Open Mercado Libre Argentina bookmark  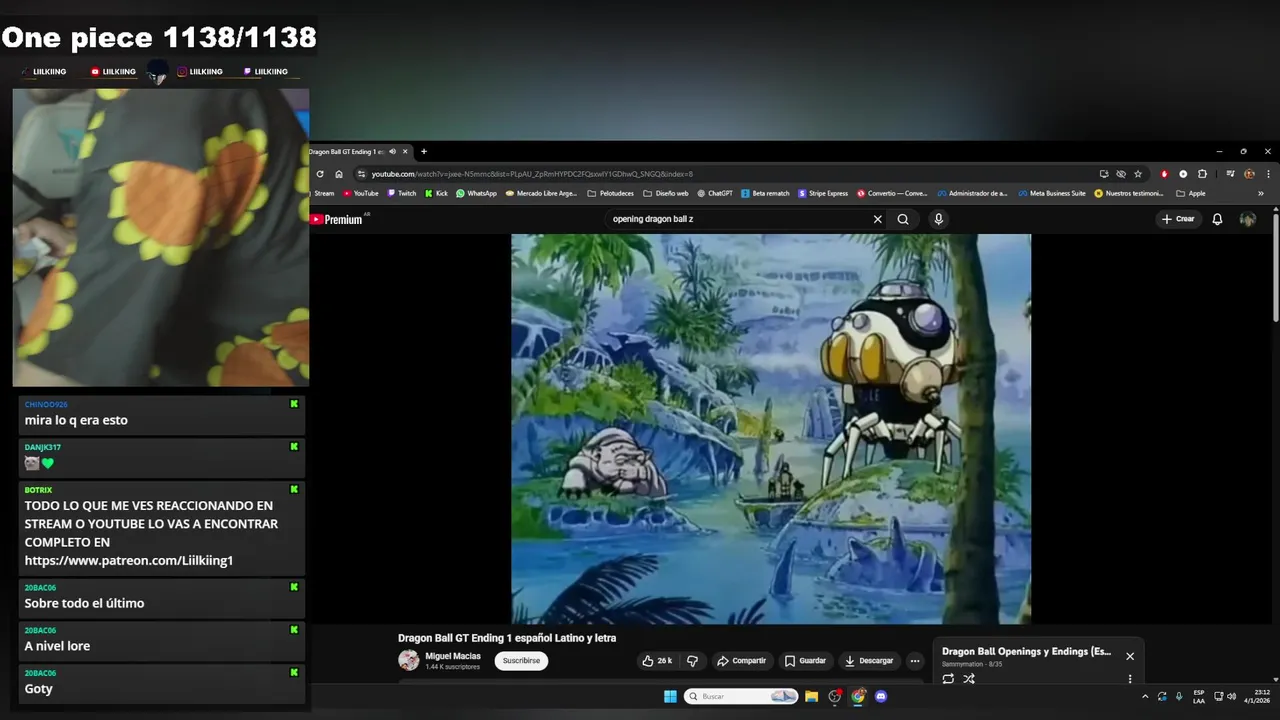[x=541, y=193]
